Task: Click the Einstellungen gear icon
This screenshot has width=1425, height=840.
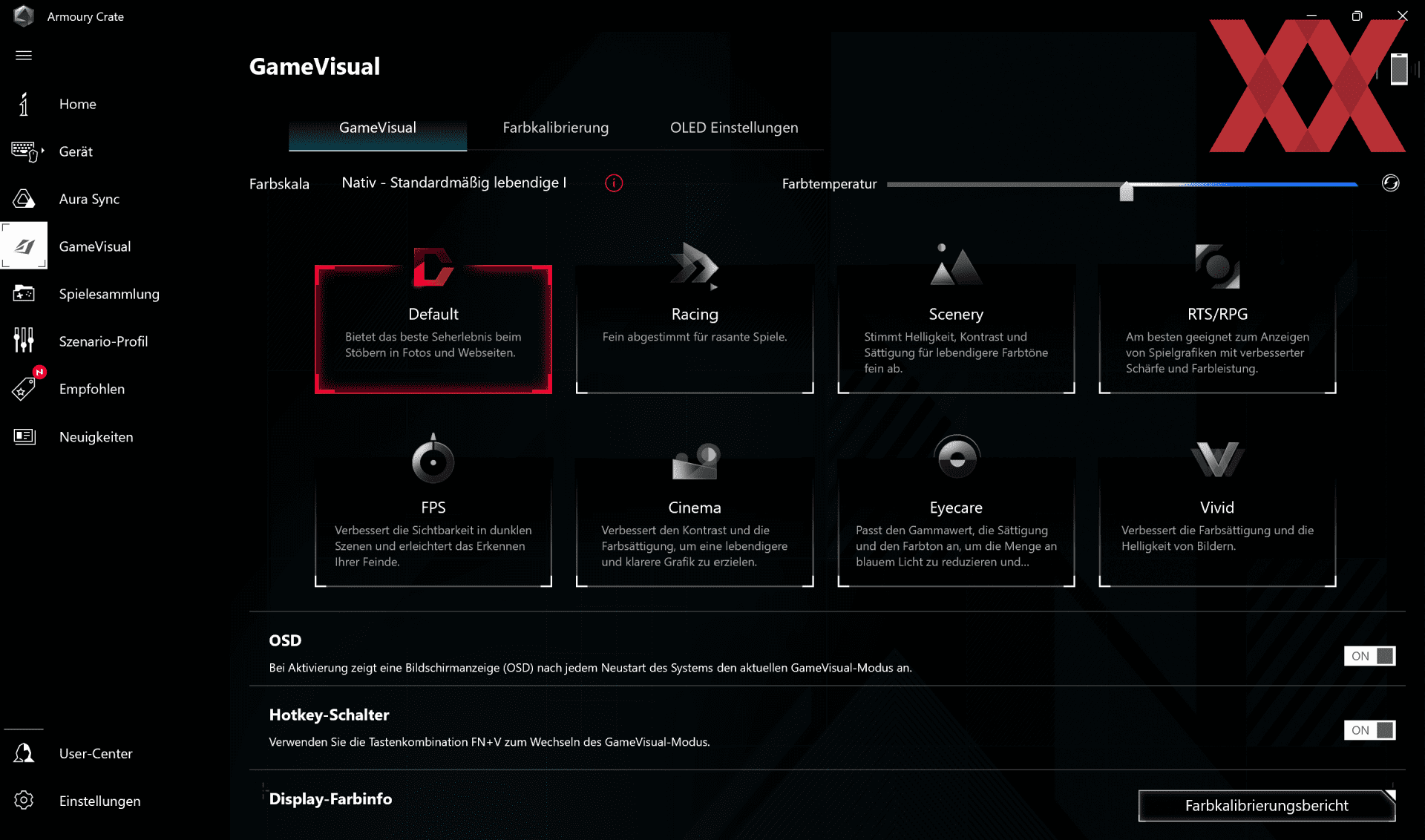Action: pyautogui.click(x=24, y=800)
